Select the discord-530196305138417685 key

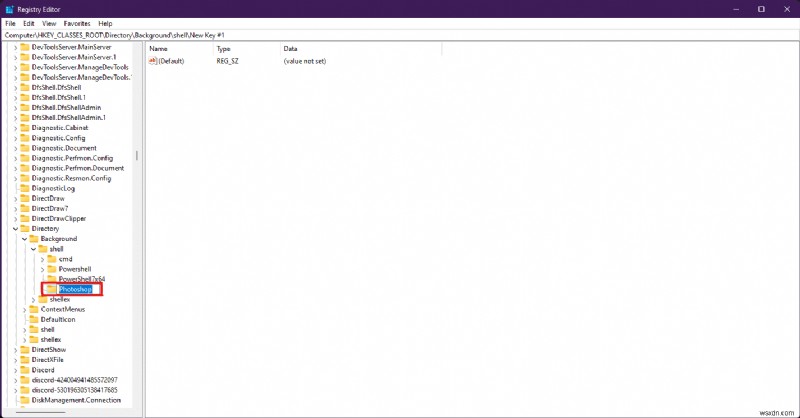click(x=74, y=390)
